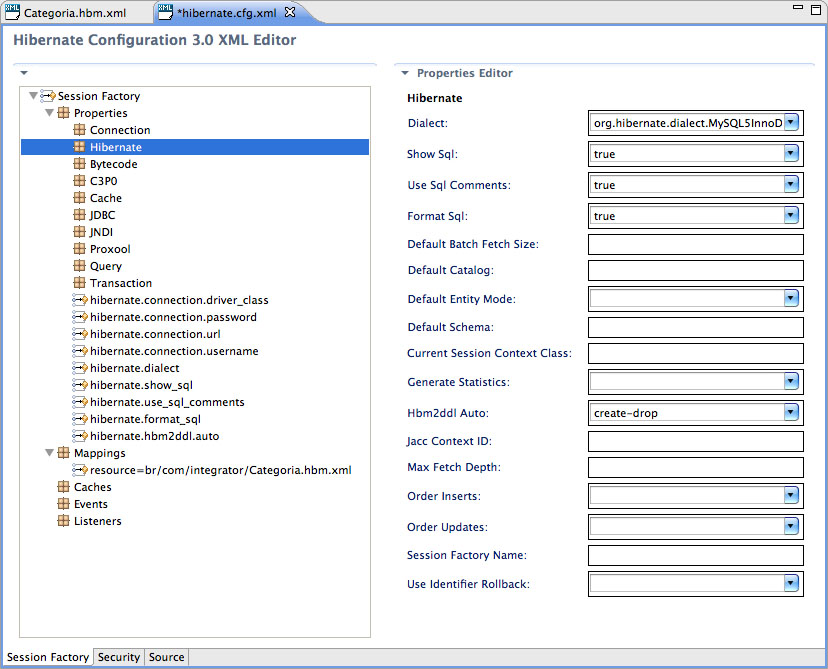Collapse the Mappings tree node
This screenshot has width=828, height=669.
[50, 453]
